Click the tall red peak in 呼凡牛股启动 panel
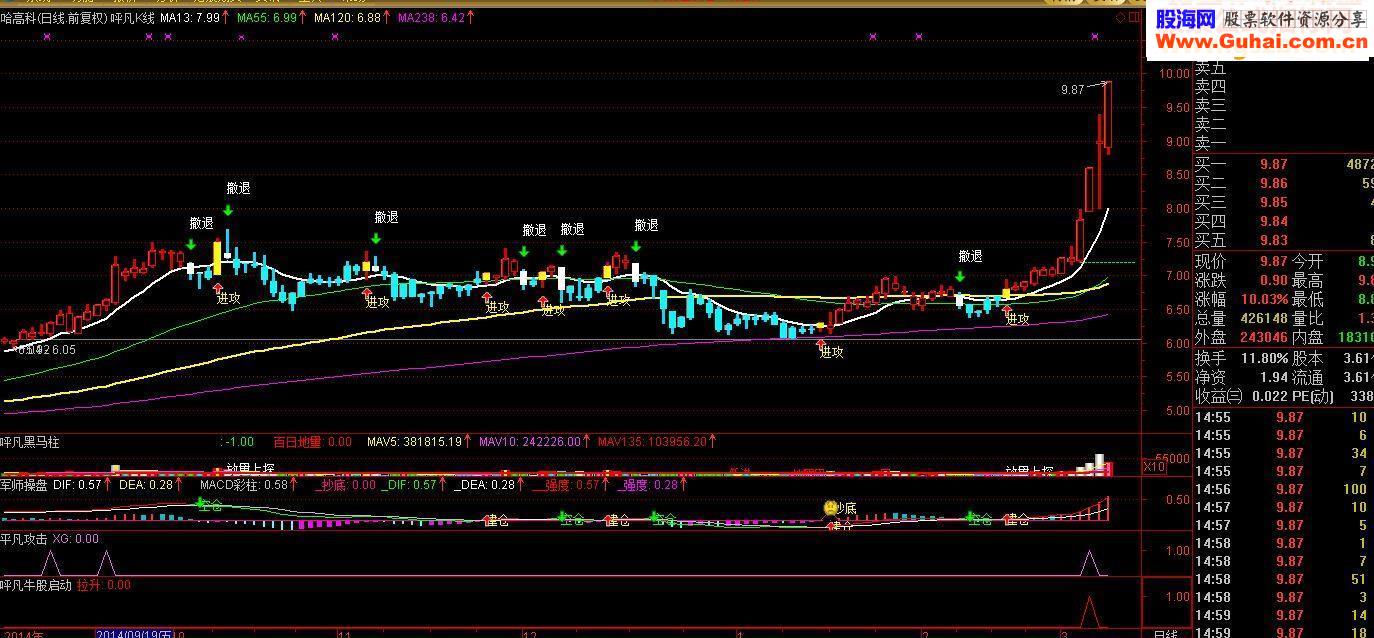Image resolution: width=1374 pixels, height=638 pixels. click(1091, 611)
